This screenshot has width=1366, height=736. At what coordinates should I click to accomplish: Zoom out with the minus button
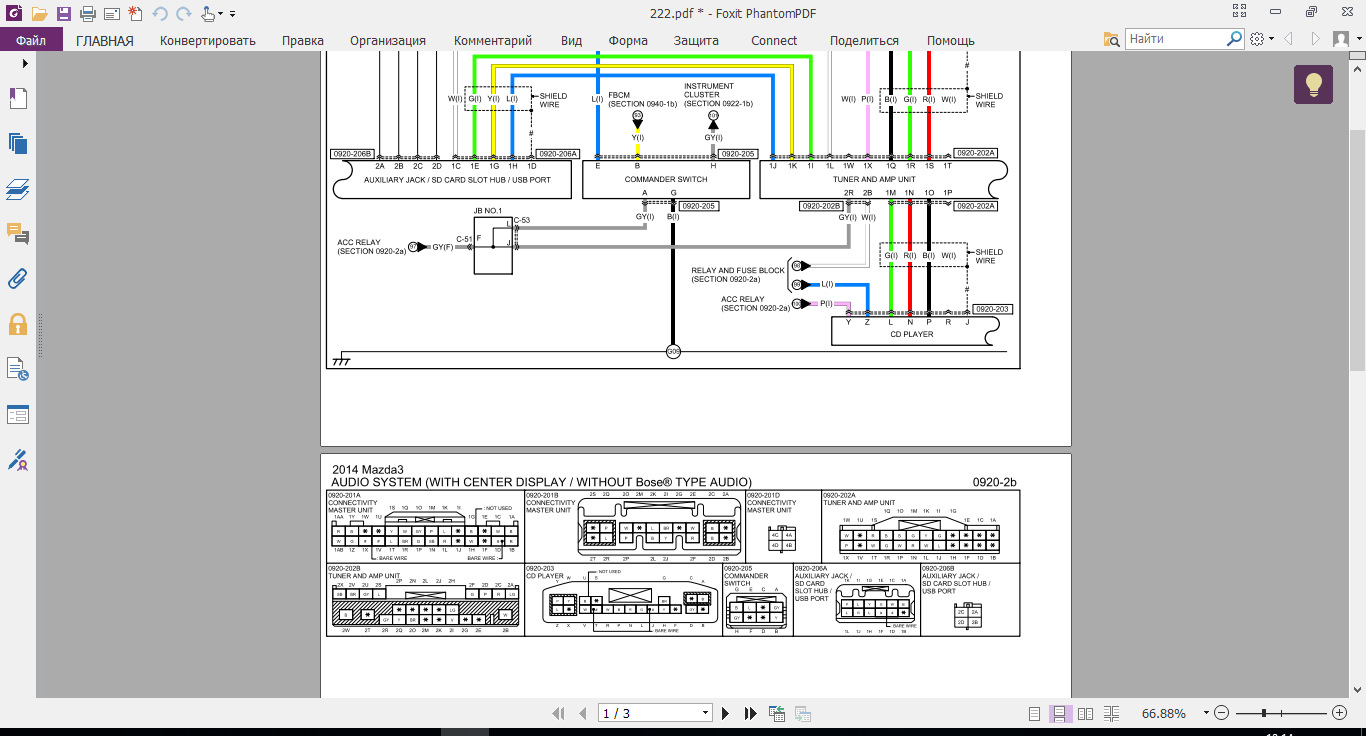click(1222, 713)
